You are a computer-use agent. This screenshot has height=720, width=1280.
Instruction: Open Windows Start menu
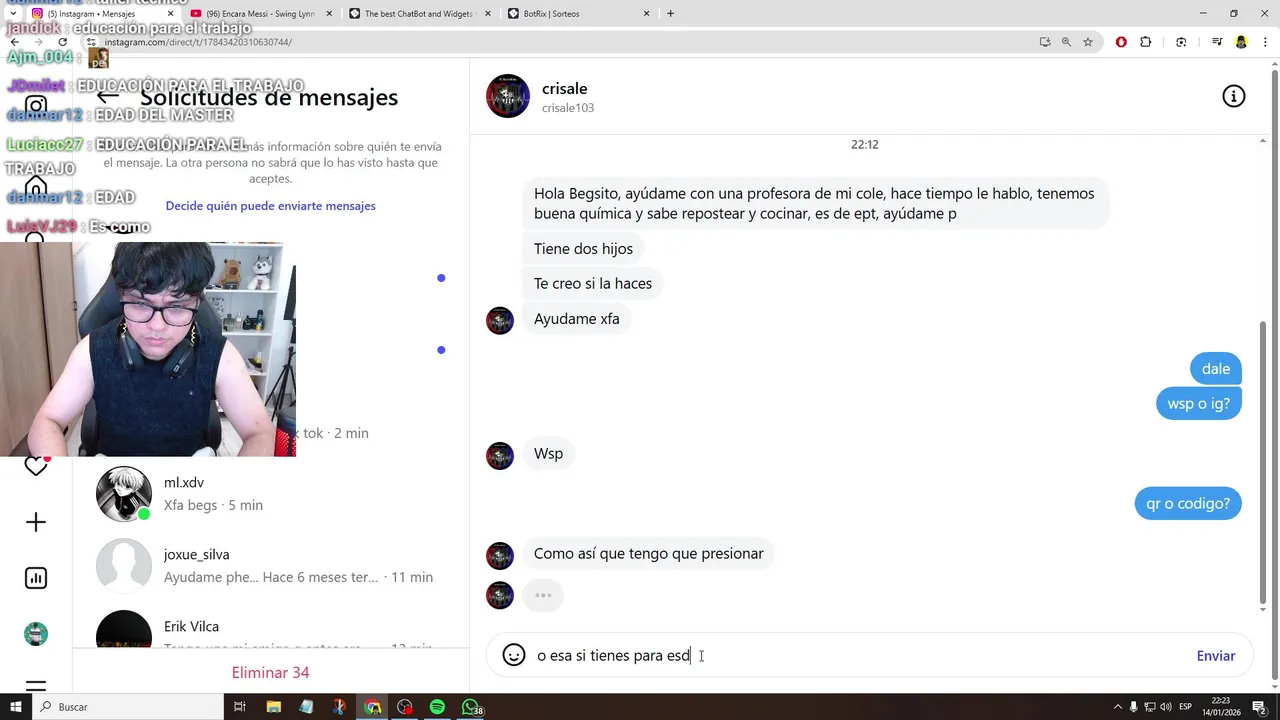coord(15,707)
